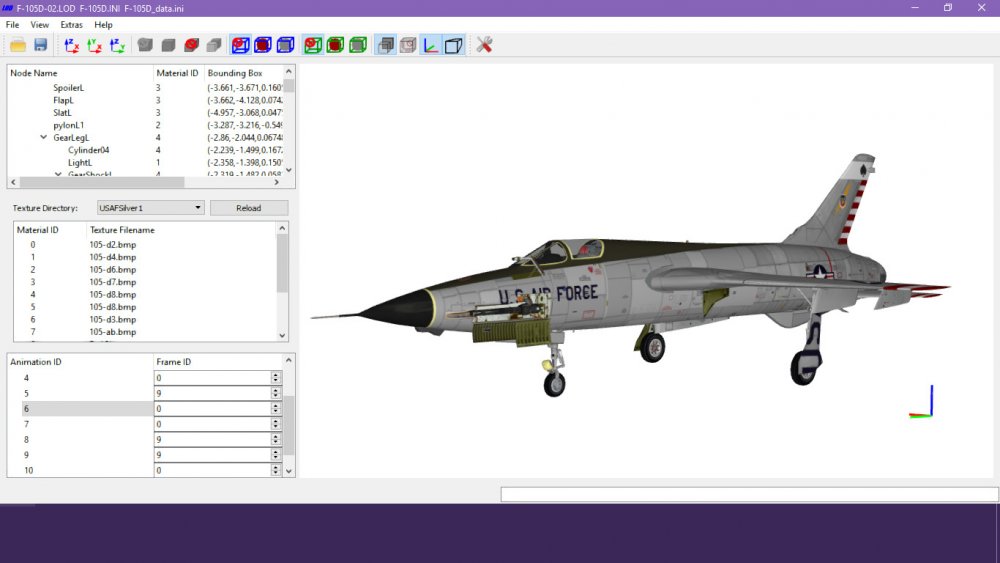Click down arrow of node tree scrollbar
Image resolution: width=1000 pixels, height=563 pixels.
289,170
